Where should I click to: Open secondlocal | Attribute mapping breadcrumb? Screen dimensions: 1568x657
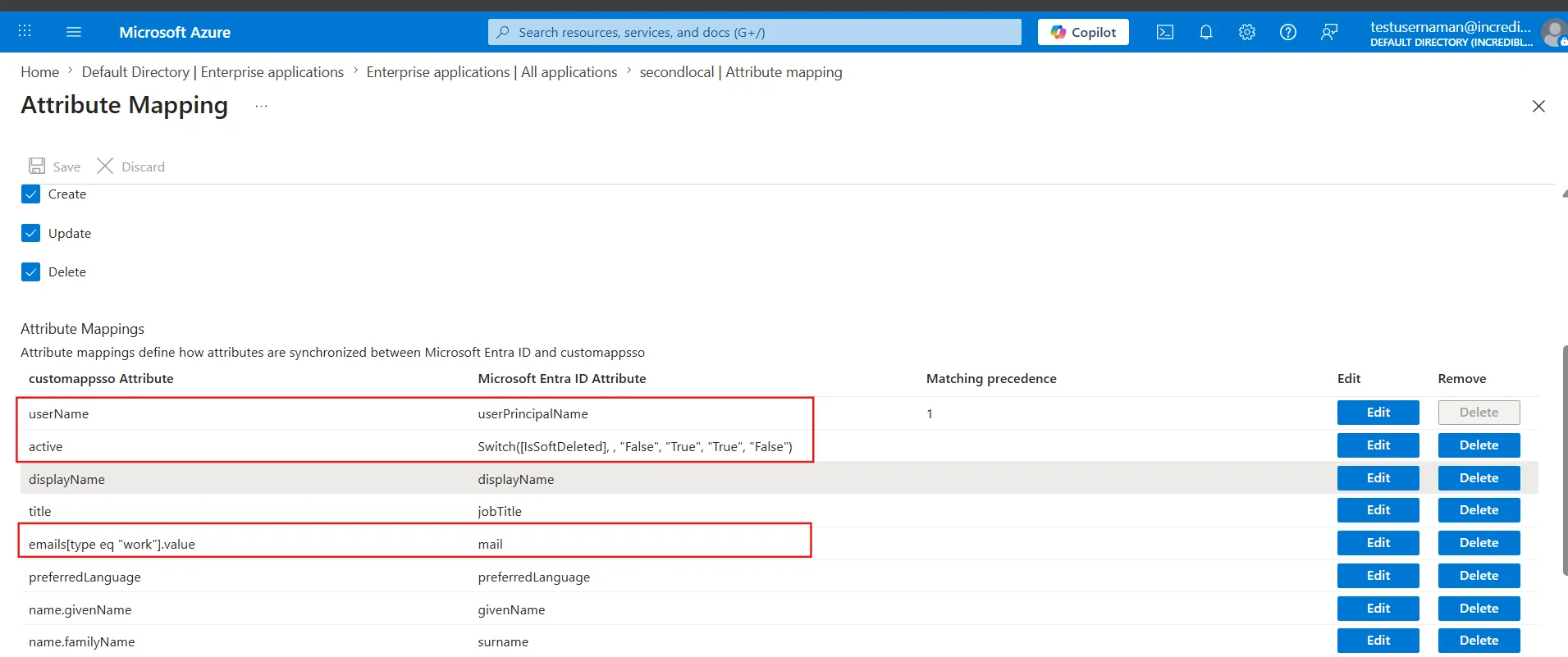[741, 72]
